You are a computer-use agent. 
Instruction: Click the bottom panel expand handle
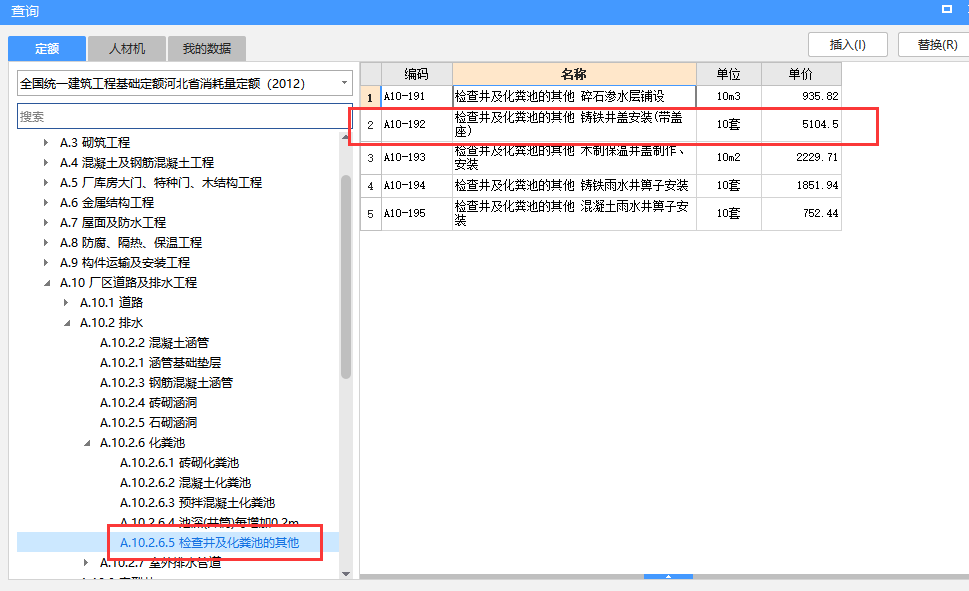click(x=668, y=576)
